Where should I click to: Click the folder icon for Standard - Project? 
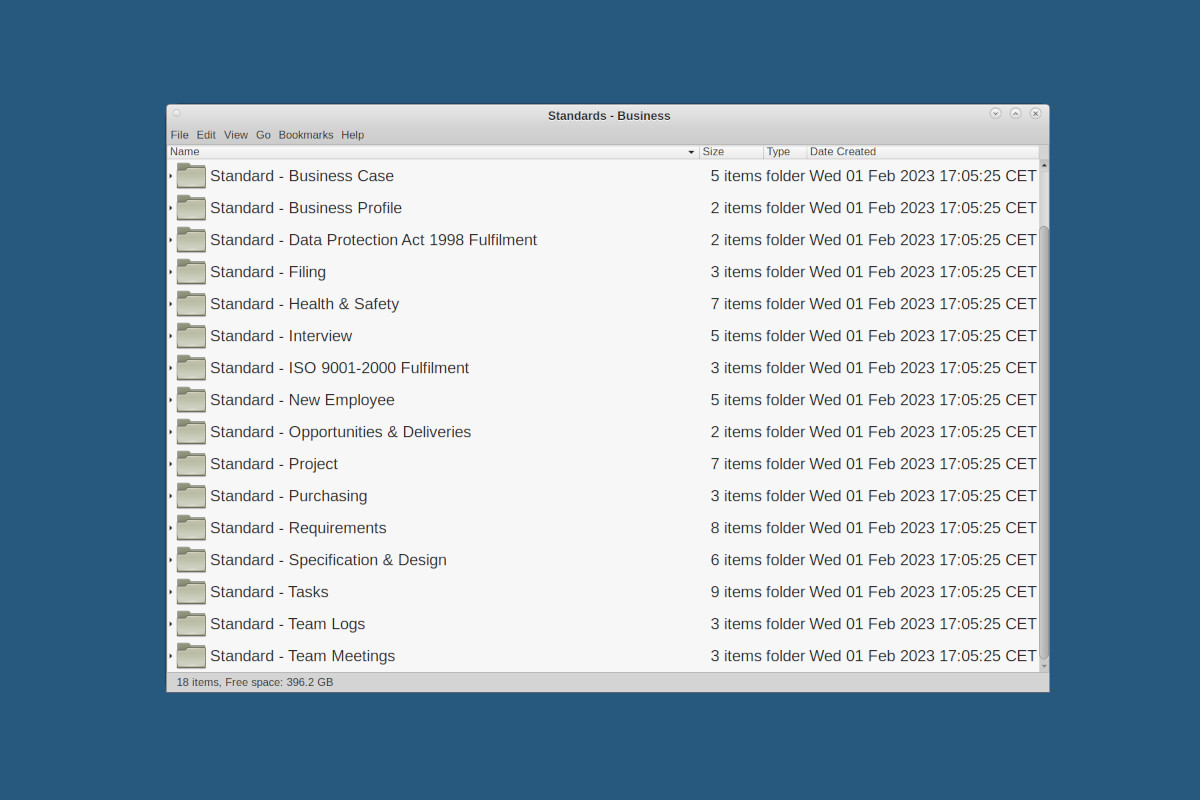[x=191, y=464]
